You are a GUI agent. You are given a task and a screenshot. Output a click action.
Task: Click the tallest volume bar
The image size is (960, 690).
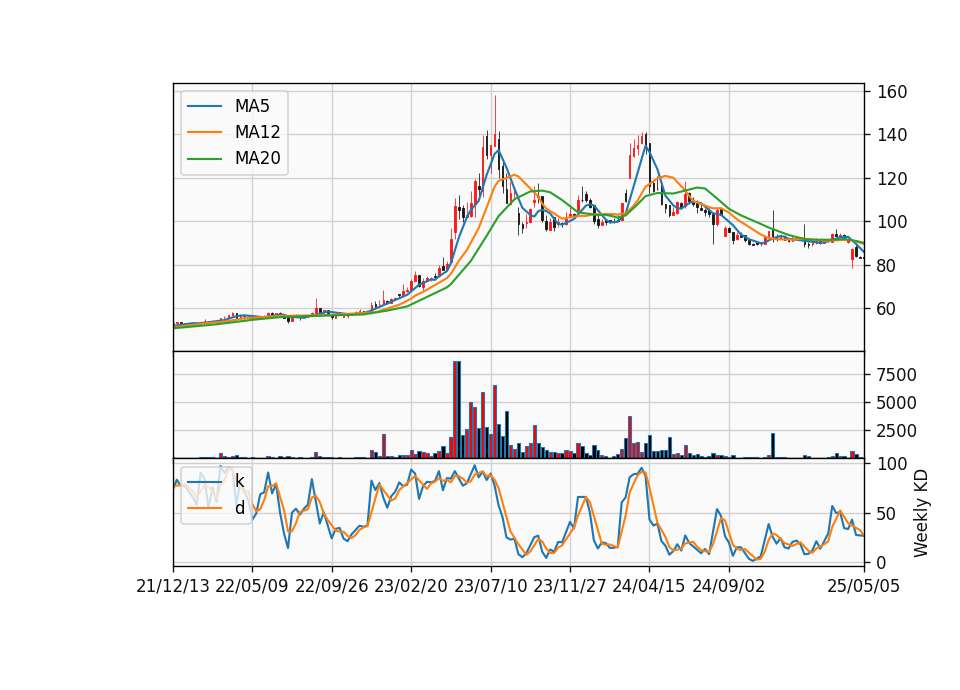[x=457, y=410]
